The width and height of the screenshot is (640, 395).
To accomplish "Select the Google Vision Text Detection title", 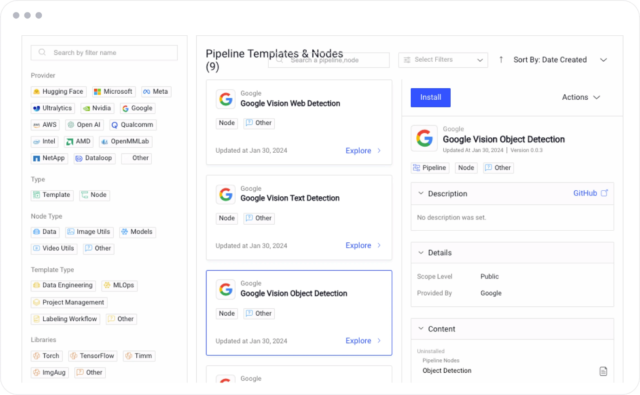I will (290, 198).
